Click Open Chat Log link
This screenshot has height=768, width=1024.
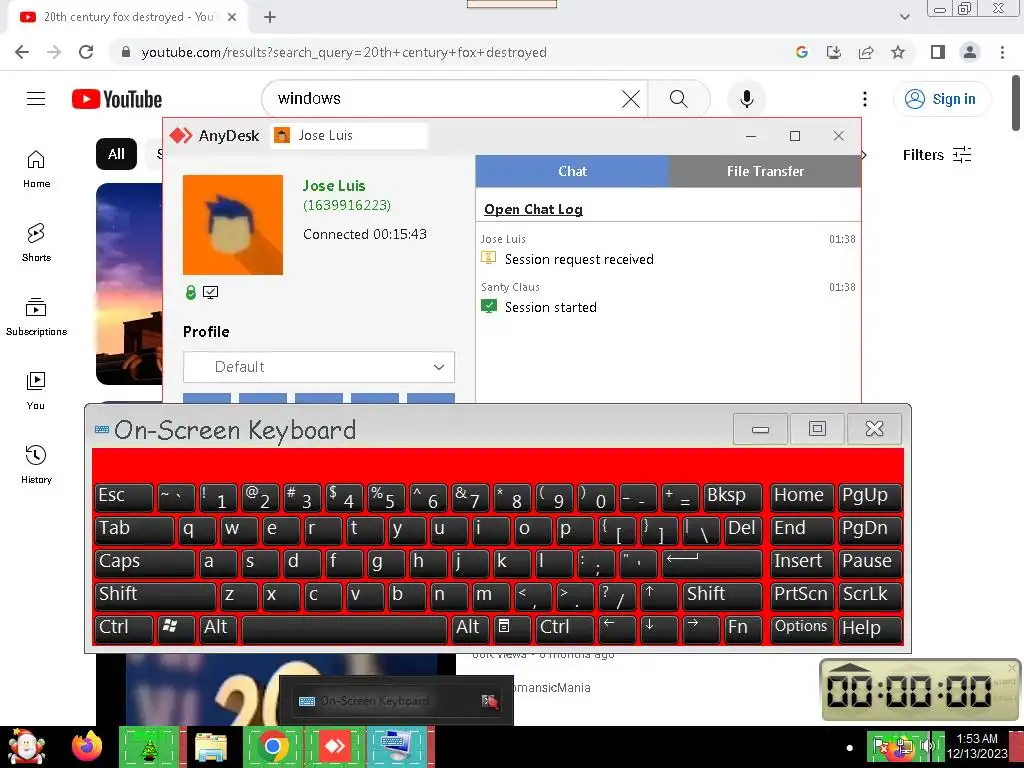point(533,209)
